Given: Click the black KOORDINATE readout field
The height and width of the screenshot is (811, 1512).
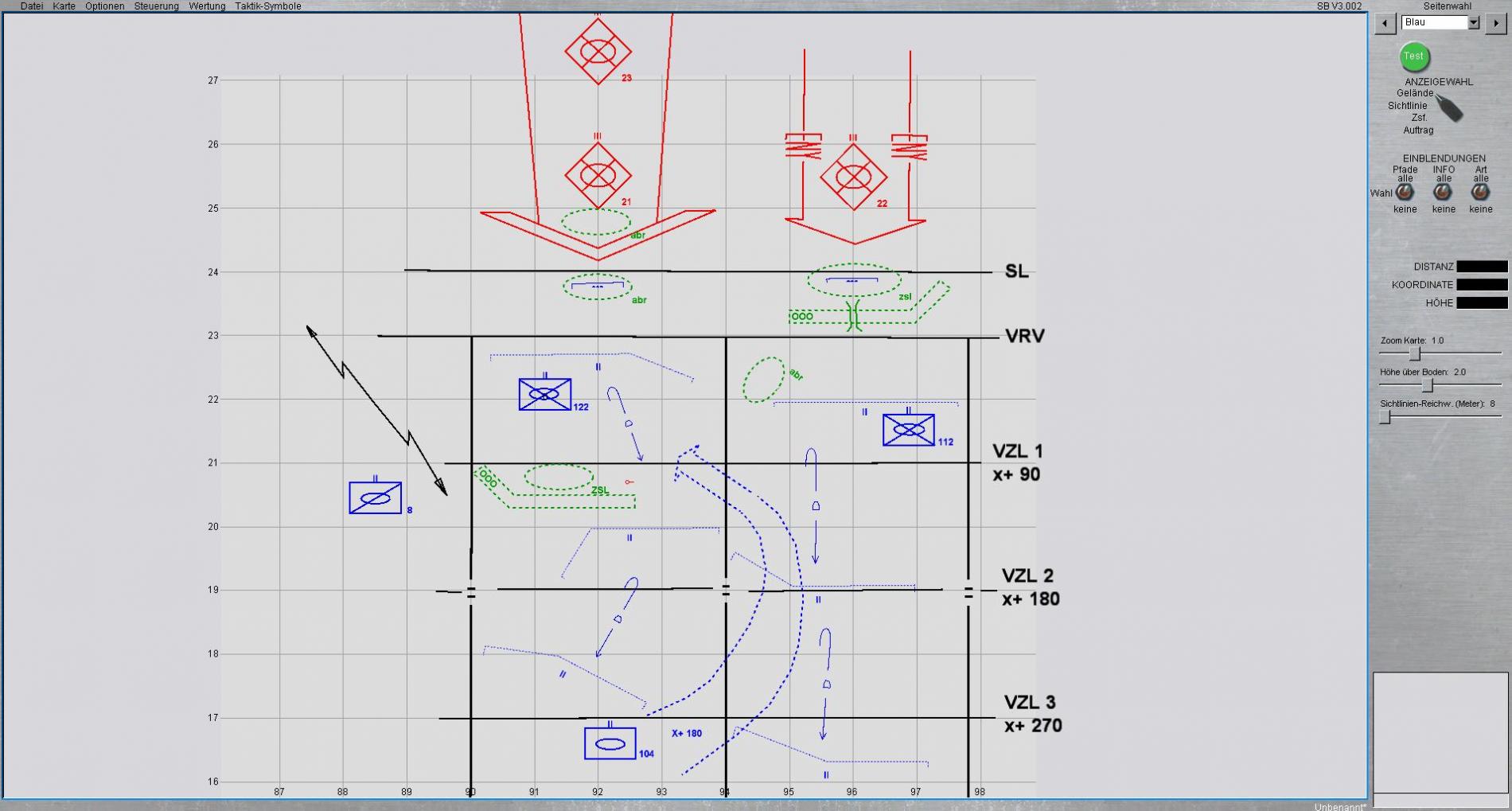Looking at the screenshot, I should [x=1481, y=284].
